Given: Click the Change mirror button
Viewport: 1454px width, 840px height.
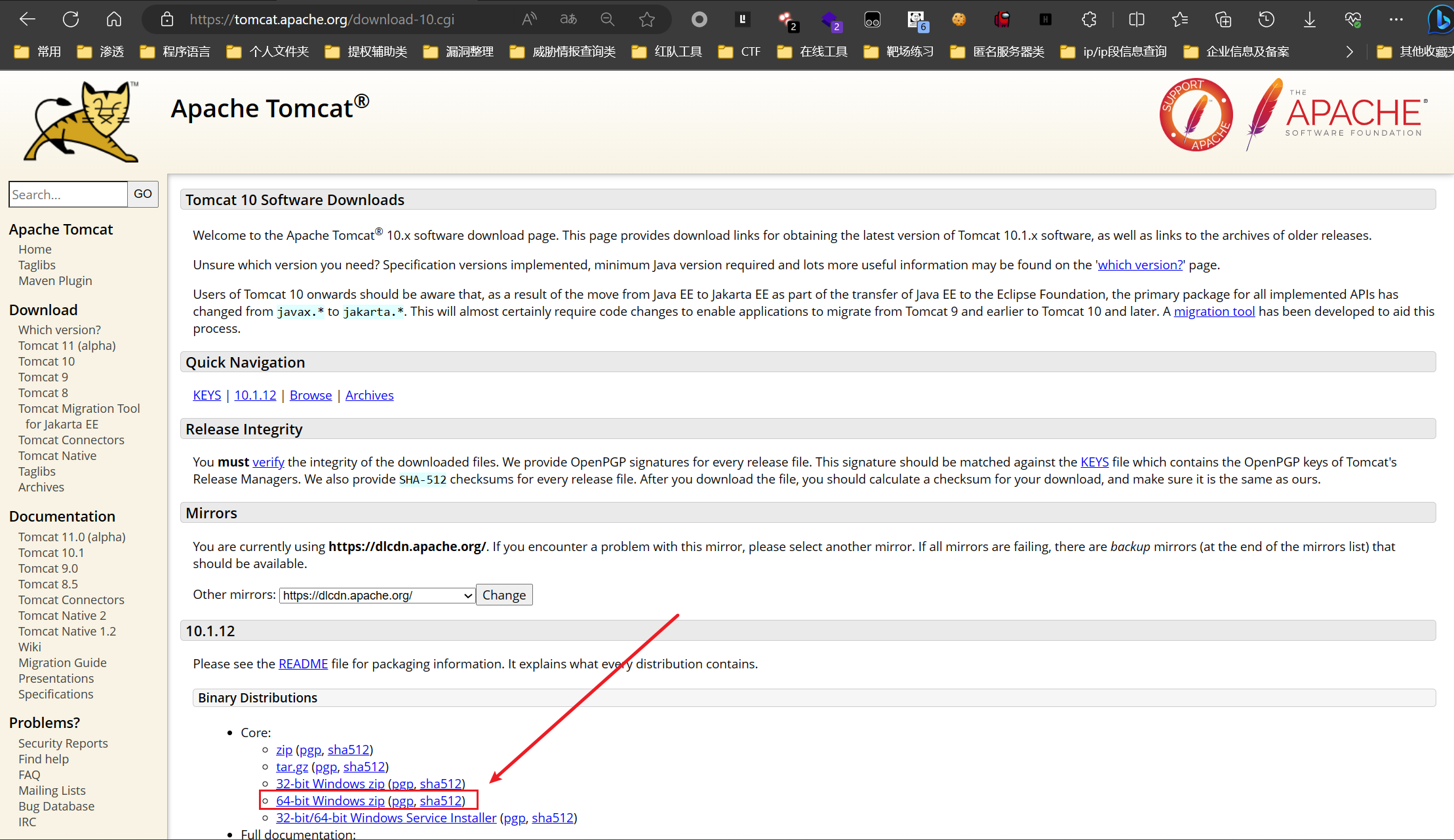Looking at the screenshot, I should tap(502, 594).
